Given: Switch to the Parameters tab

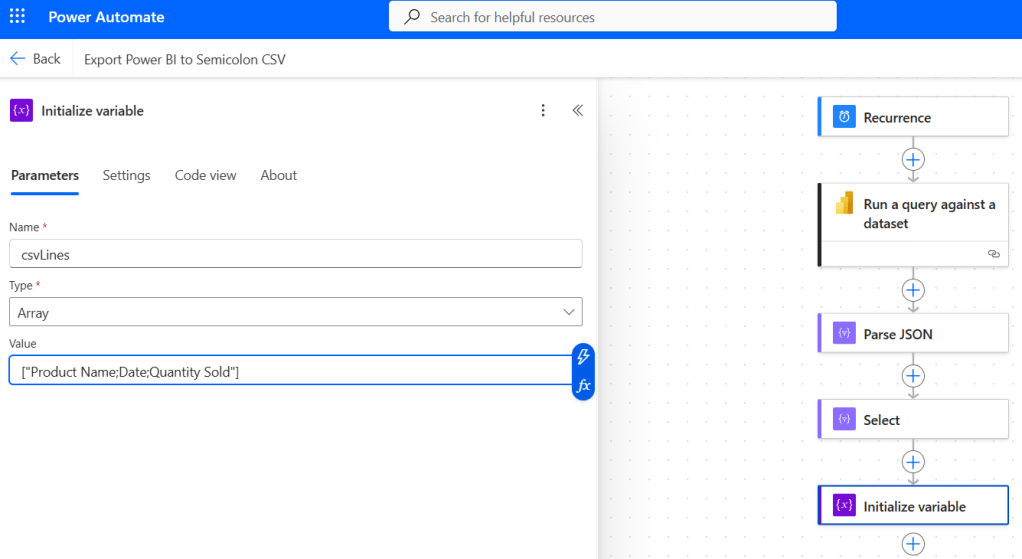Looking at the screenshot, I should [45, 175].
